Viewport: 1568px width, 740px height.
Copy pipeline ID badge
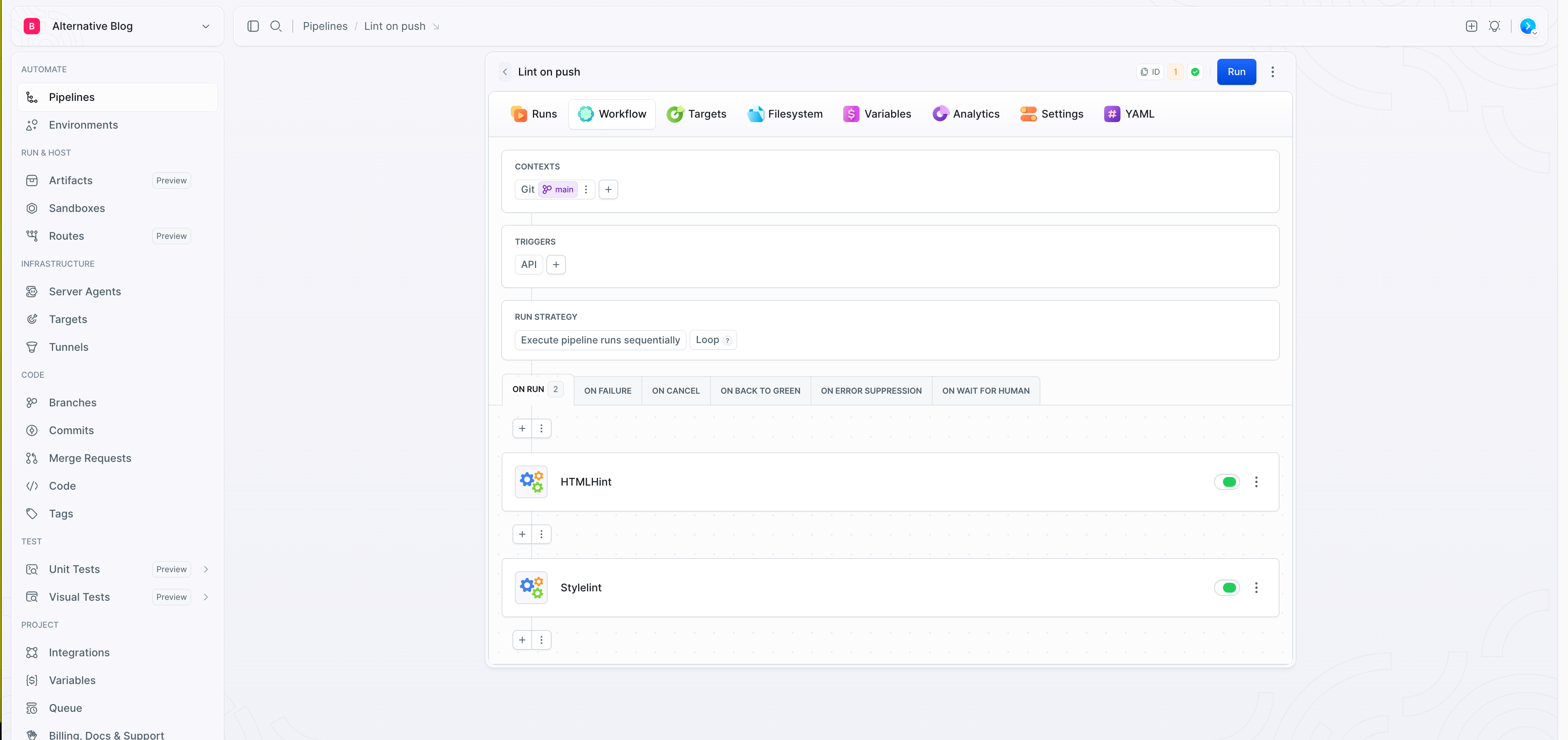(1150, 72)
